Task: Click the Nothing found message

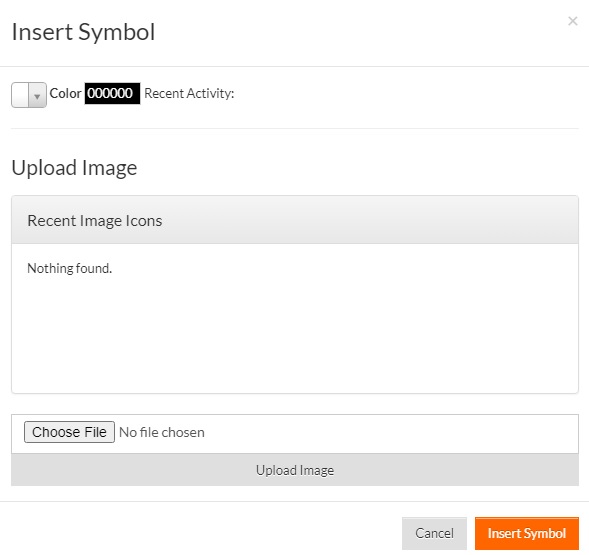Action: point(69,268)
